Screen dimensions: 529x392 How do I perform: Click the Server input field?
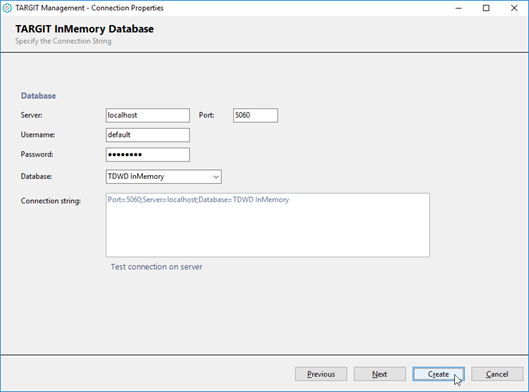coord(148,115)
